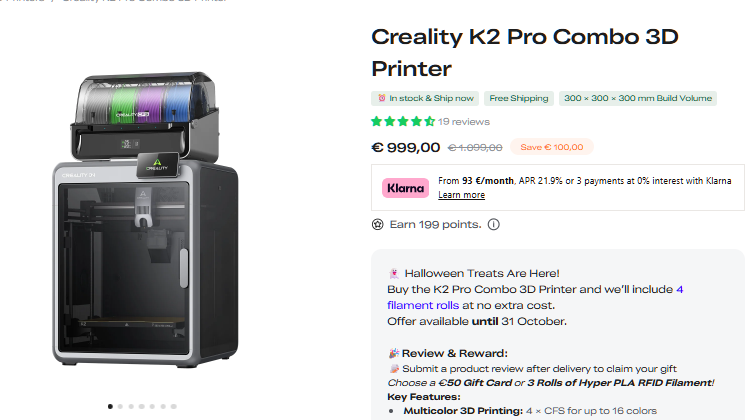750x420 pixels.
Task: Click the crossed-out € 1.099,00 original price
Action: click(x=474, y=148)
